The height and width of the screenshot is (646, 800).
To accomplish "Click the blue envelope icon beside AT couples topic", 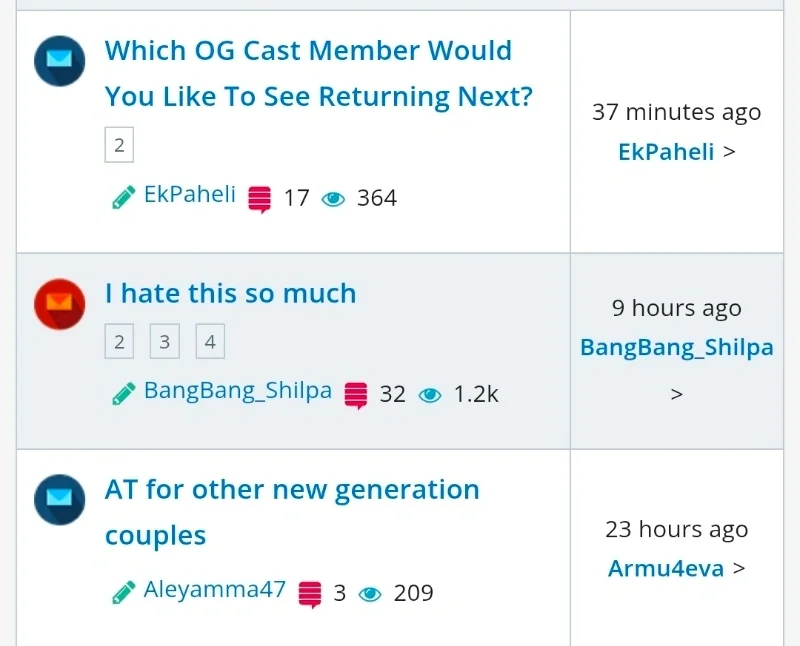I will 60,500.
